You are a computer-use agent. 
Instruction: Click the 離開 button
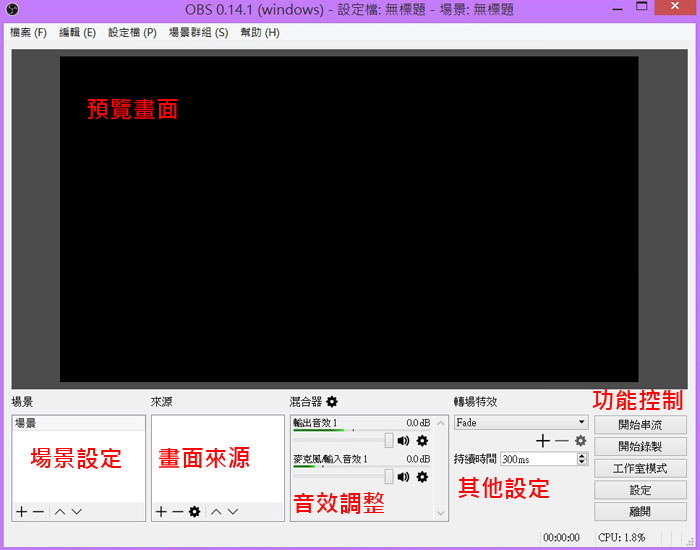click(640, 512)
